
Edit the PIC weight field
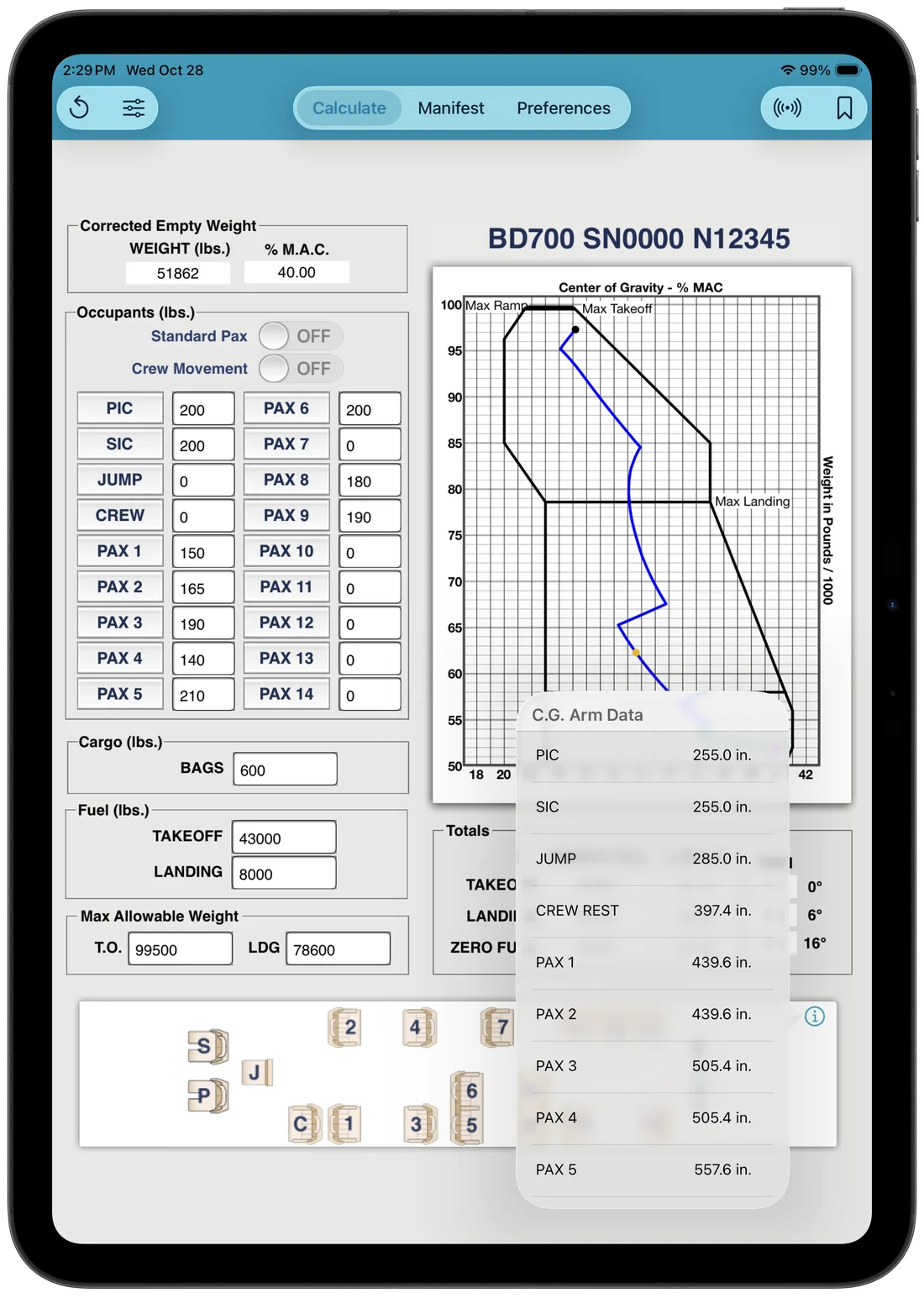click(203, 409)
